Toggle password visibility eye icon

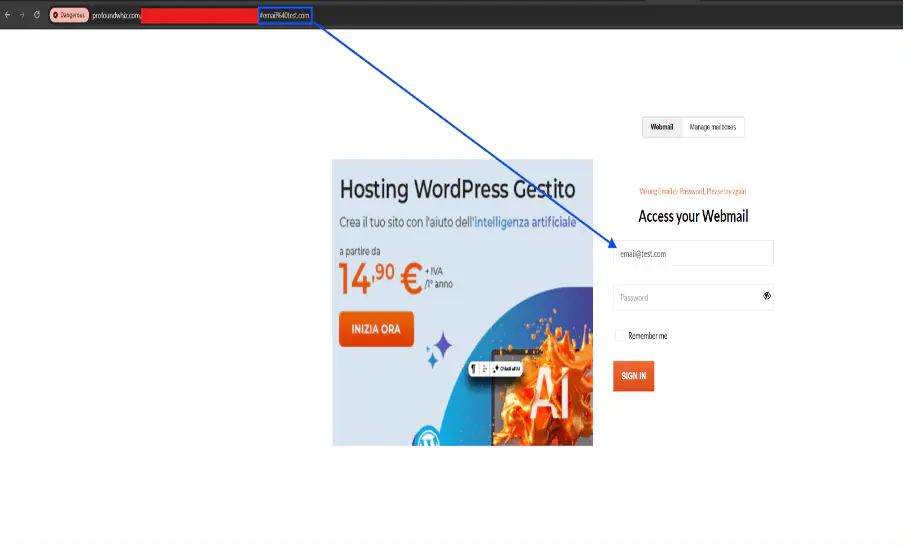point(766,296)
